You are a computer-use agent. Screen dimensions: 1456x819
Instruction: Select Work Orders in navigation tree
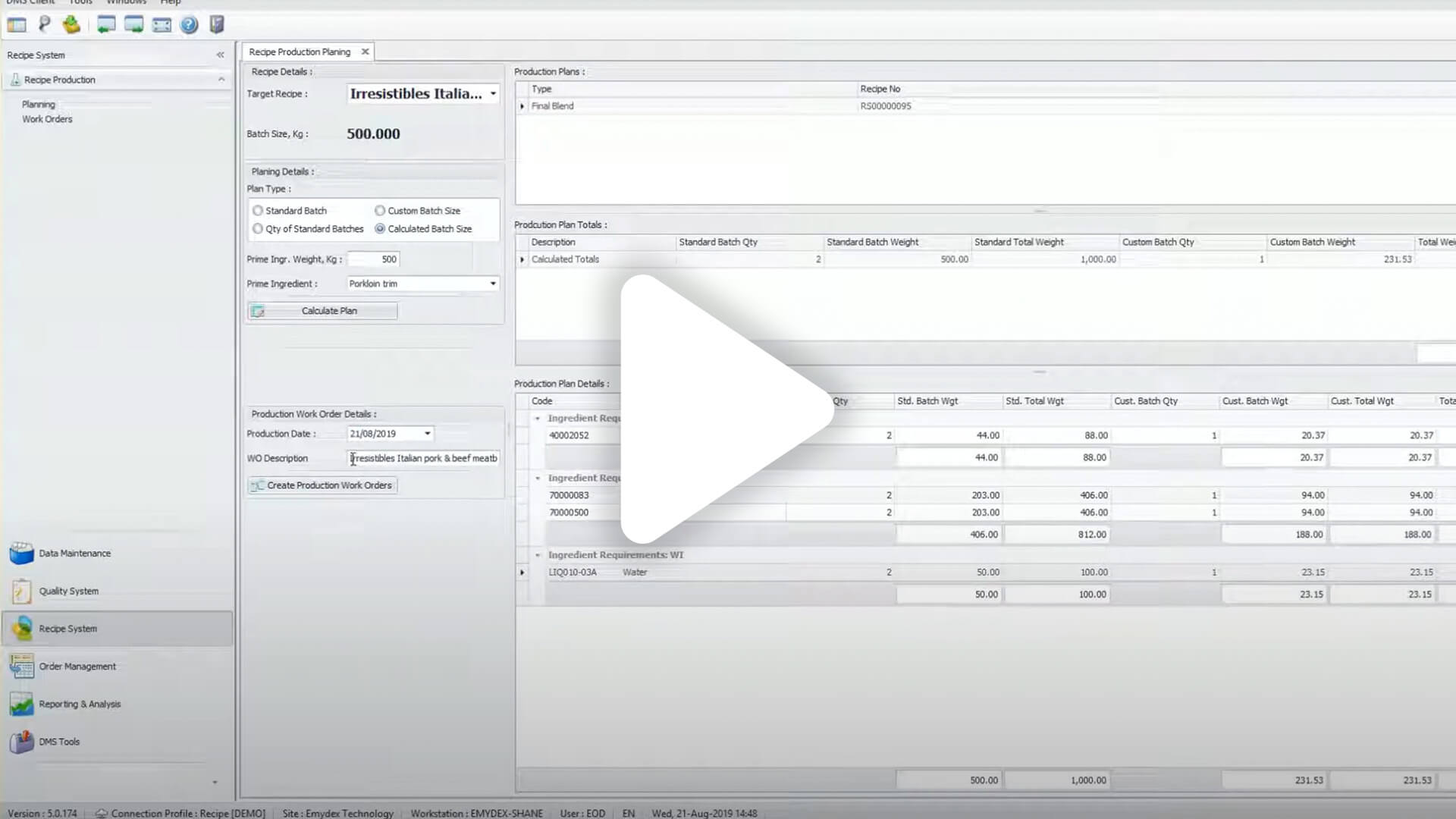click(47, 119)
